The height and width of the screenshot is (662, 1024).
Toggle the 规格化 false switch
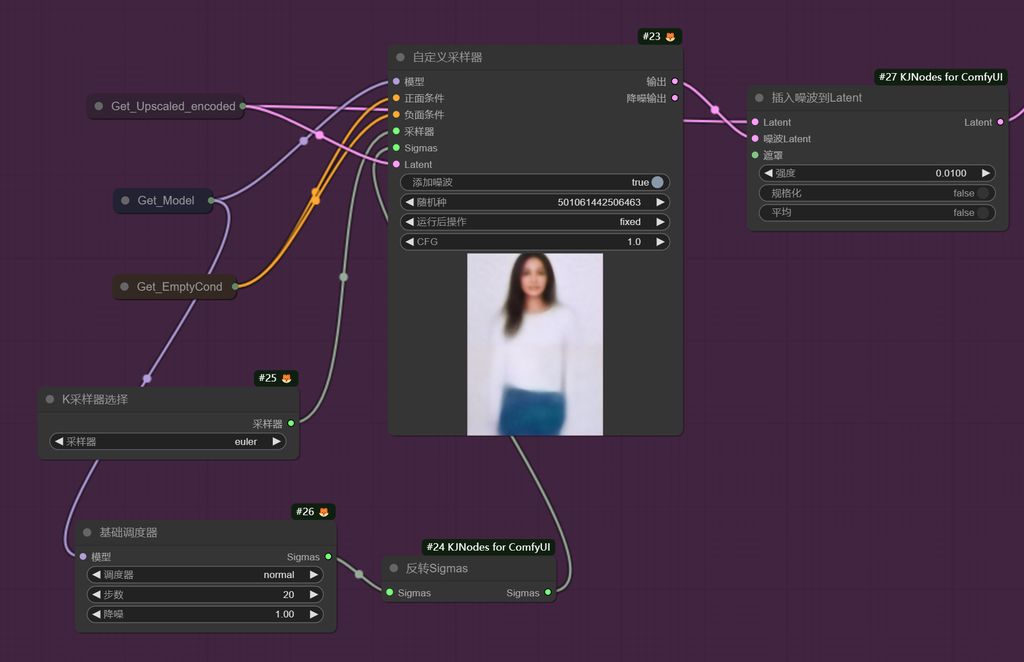983,193
